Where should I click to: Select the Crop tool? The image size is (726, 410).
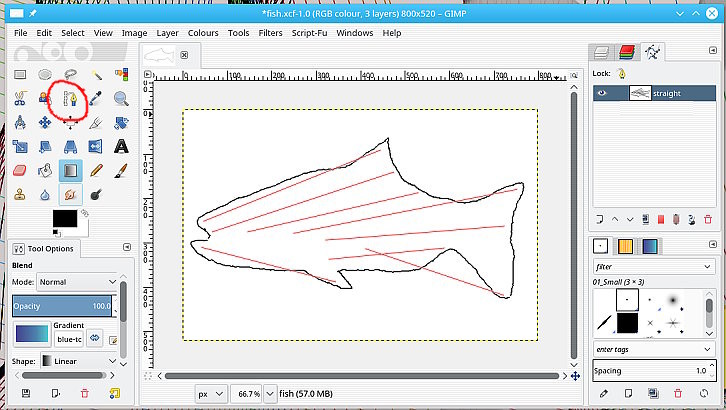point(96,123)
